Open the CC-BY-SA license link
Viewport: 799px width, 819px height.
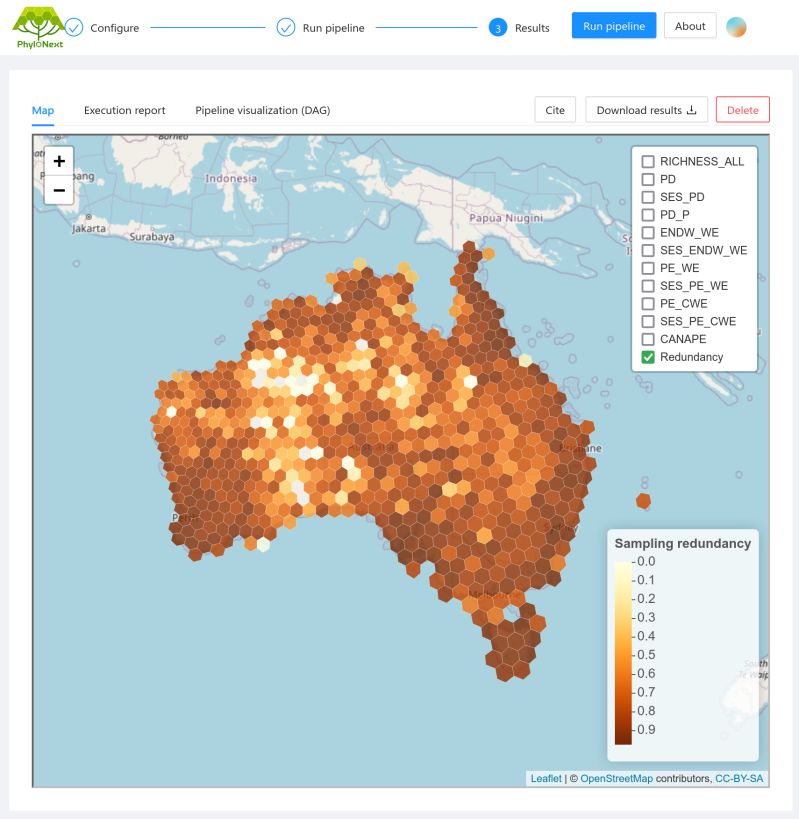tap(739, 778)
